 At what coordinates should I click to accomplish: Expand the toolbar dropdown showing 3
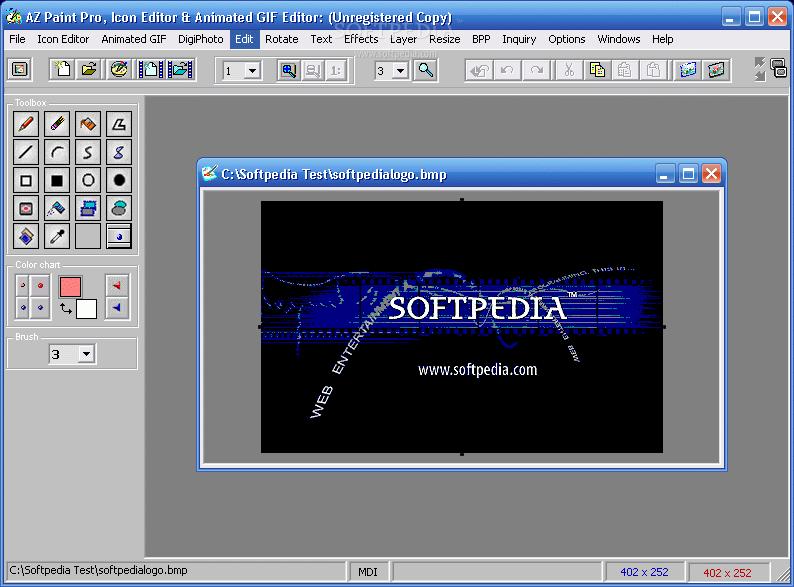tap(401, 70)
